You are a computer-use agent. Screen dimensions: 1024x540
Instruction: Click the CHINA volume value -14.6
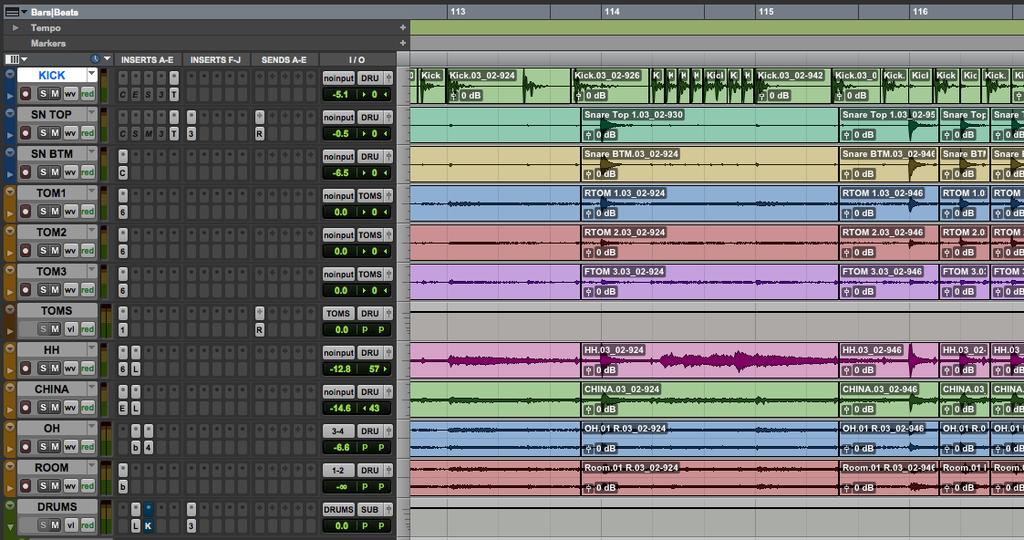340,408
